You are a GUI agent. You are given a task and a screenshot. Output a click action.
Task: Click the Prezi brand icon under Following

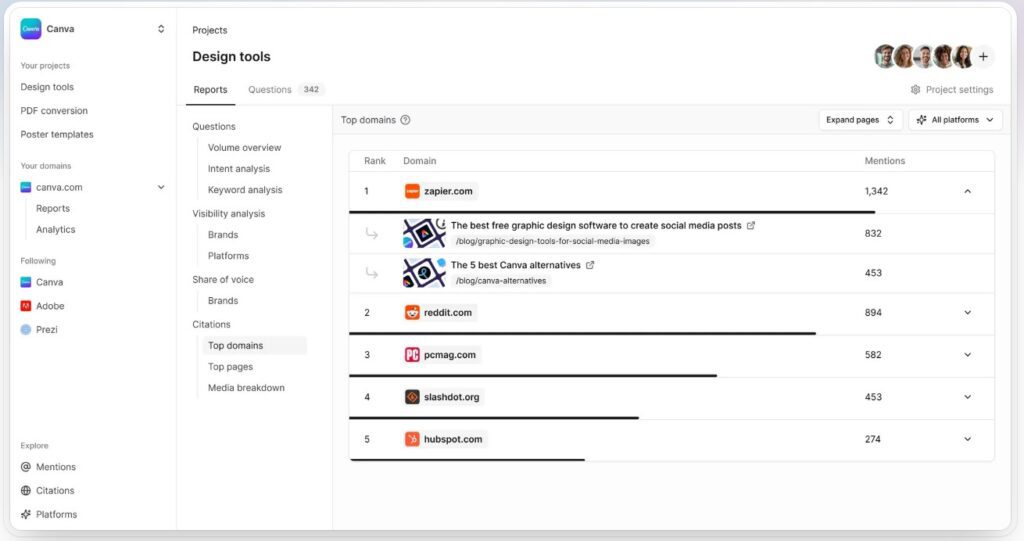(25, 329)
